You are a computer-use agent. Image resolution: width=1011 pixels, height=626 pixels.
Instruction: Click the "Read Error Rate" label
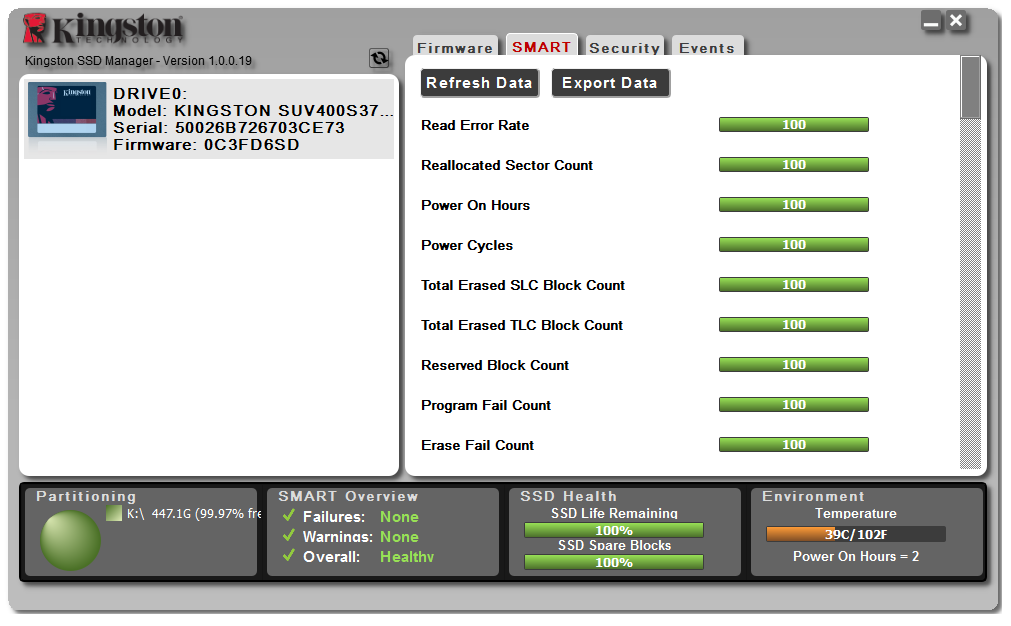coord(475,125)
